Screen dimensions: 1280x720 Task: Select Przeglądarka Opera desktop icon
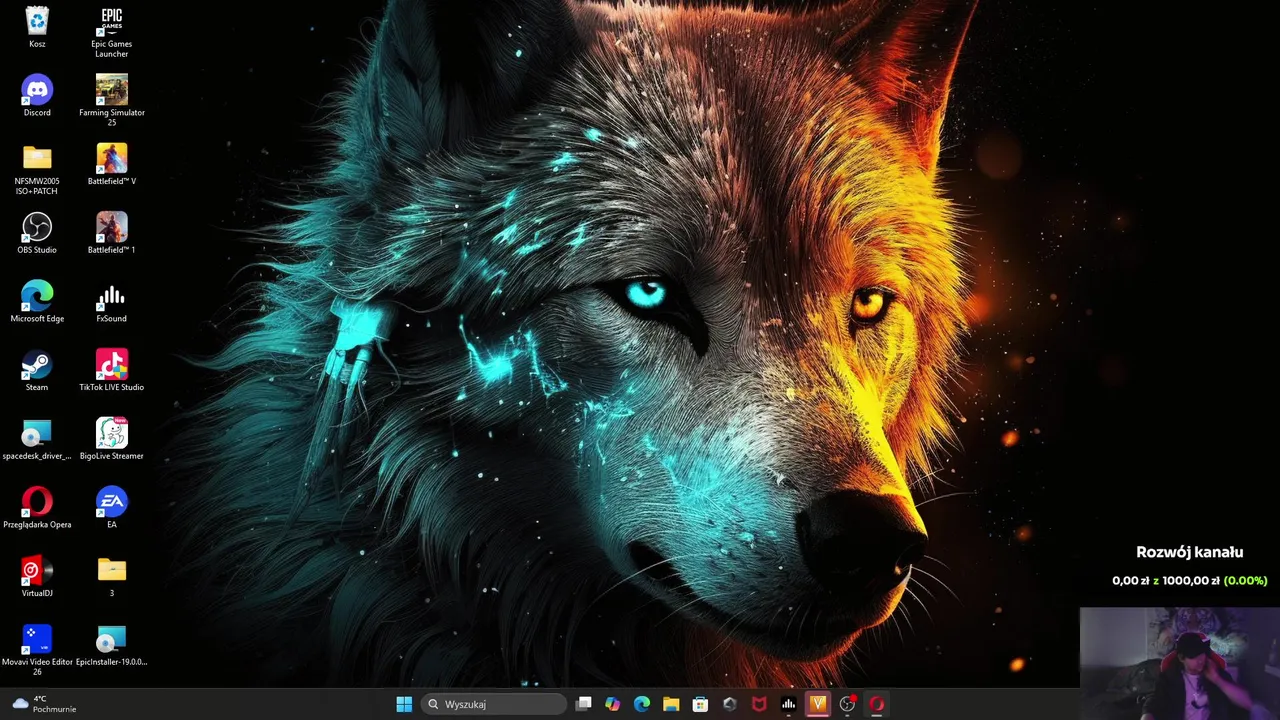[37, 508]
